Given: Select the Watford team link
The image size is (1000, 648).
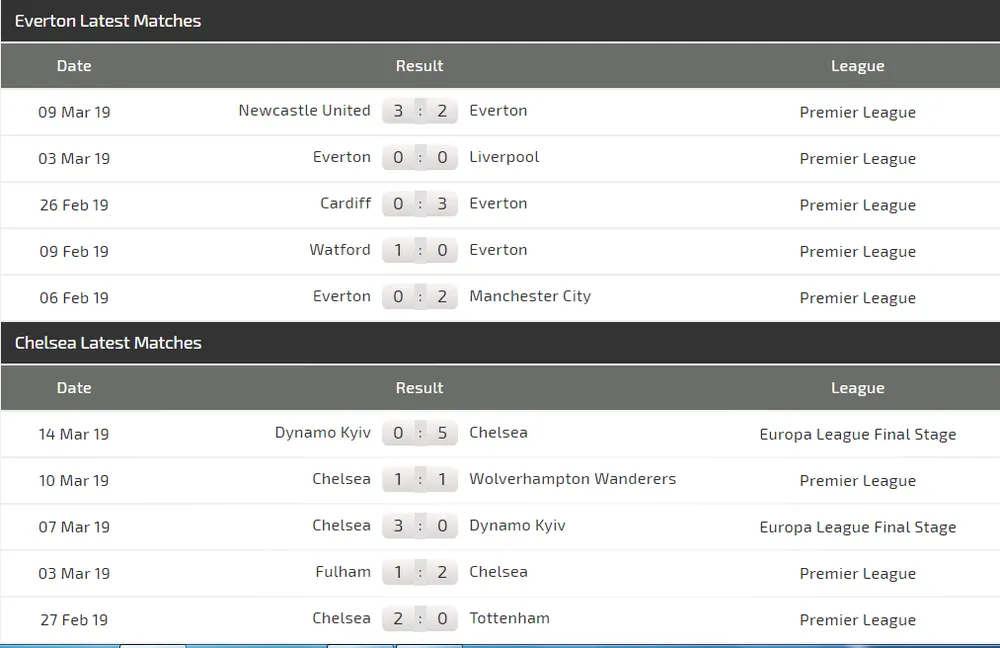Looking at the screenshot, I should click(x=340, y=250).
